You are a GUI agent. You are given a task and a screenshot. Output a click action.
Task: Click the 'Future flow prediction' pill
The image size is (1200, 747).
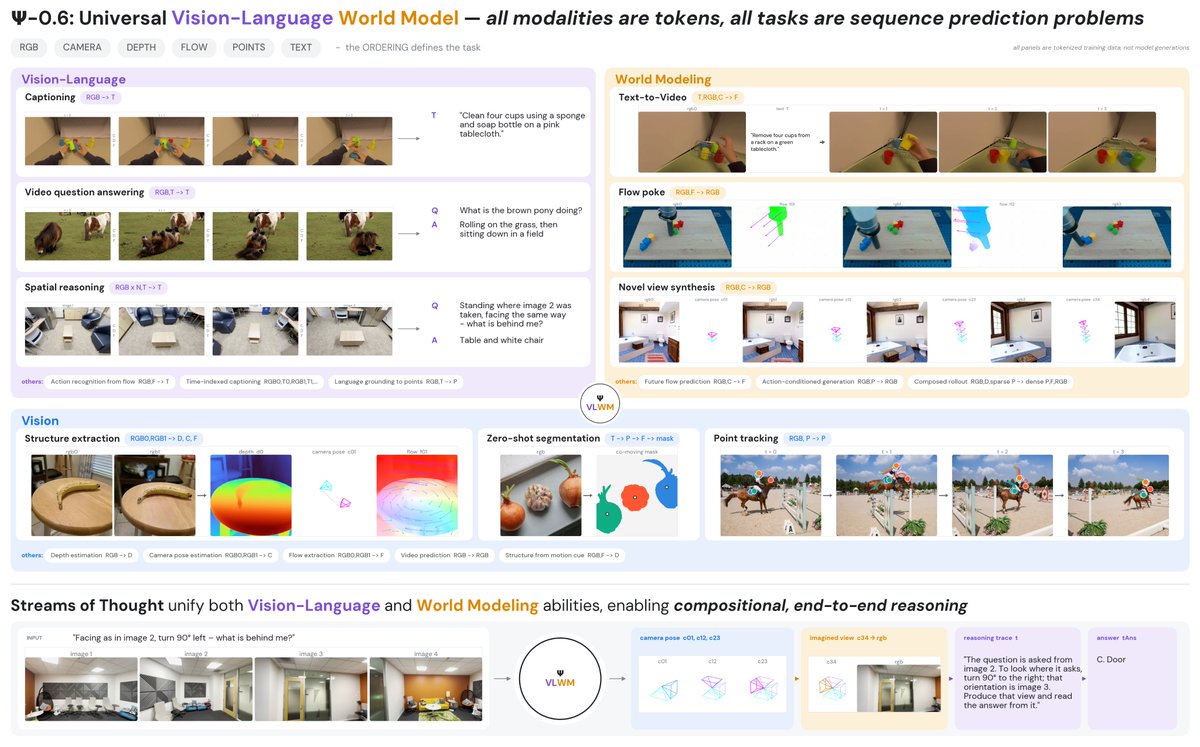(x=695, y=381)
